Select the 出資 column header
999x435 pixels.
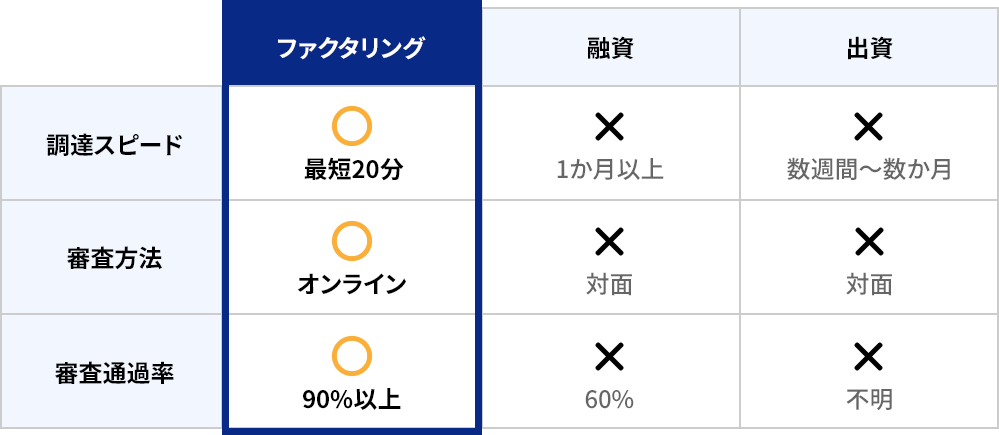point(868,48)
